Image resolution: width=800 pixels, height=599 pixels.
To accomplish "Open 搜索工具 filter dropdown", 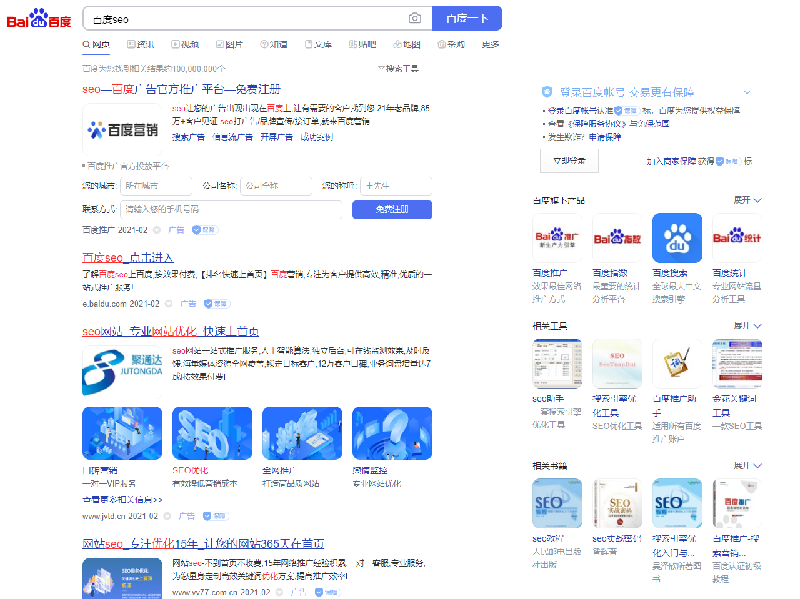I will [x=398, y=68].
